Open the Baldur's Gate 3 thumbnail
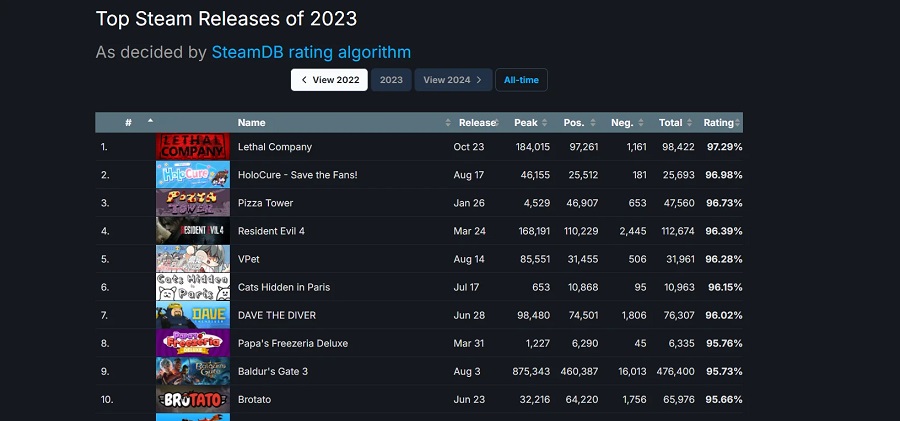This screenshot has width=900, height=421. point(193,372)
